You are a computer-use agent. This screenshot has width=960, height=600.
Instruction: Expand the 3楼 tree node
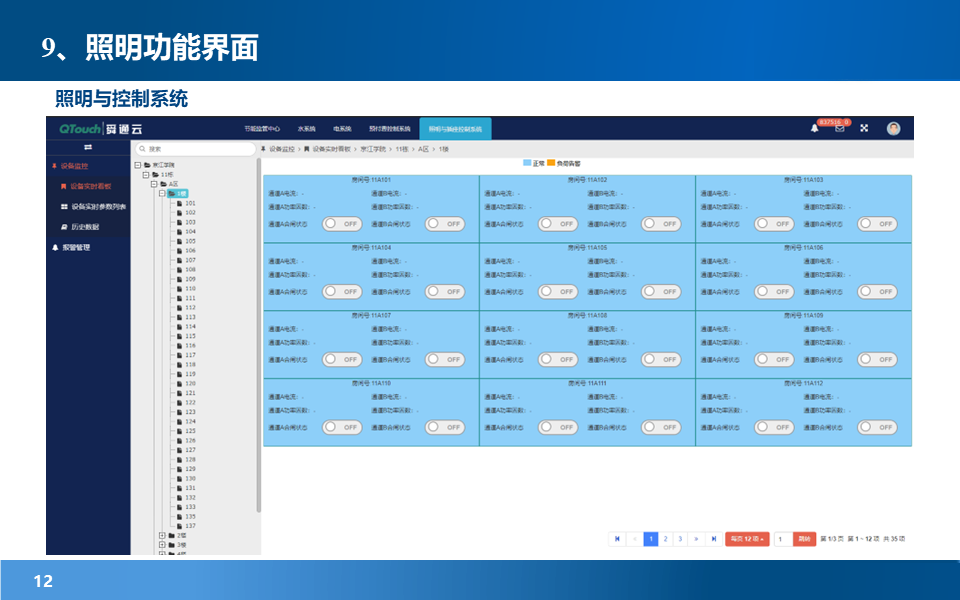(162, 545)
